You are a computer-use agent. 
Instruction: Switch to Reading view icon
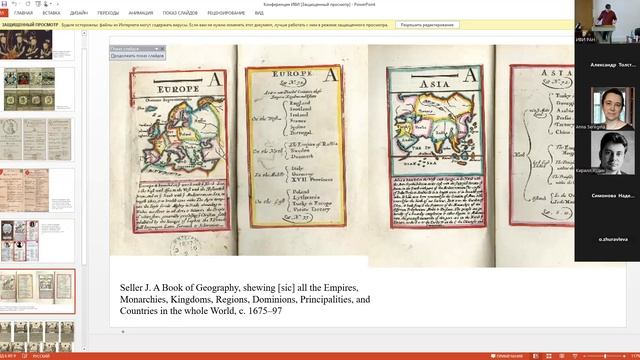(562, 356)
